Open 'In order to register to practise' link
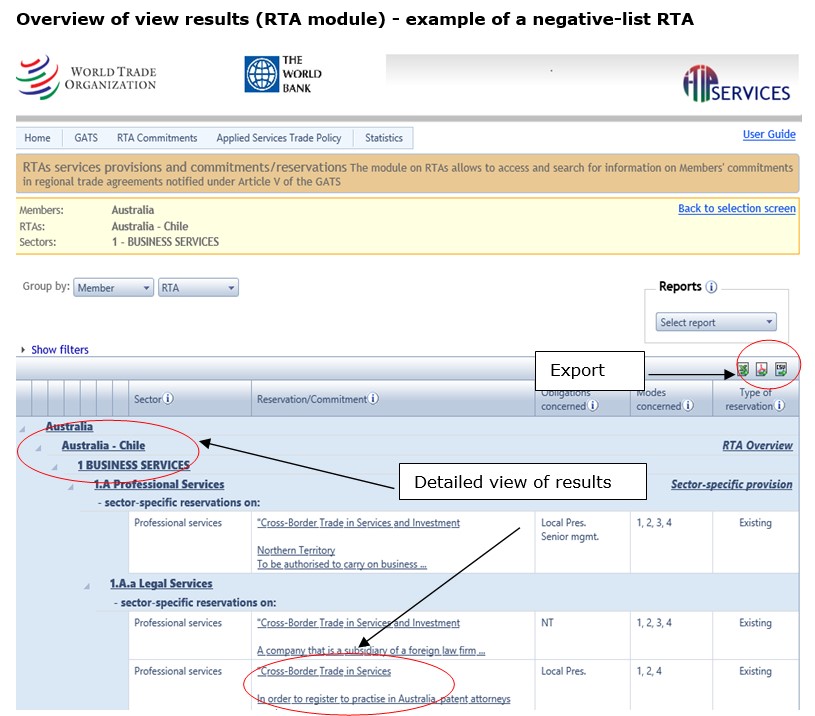815x716 pixels. click(x=384, y=699)
